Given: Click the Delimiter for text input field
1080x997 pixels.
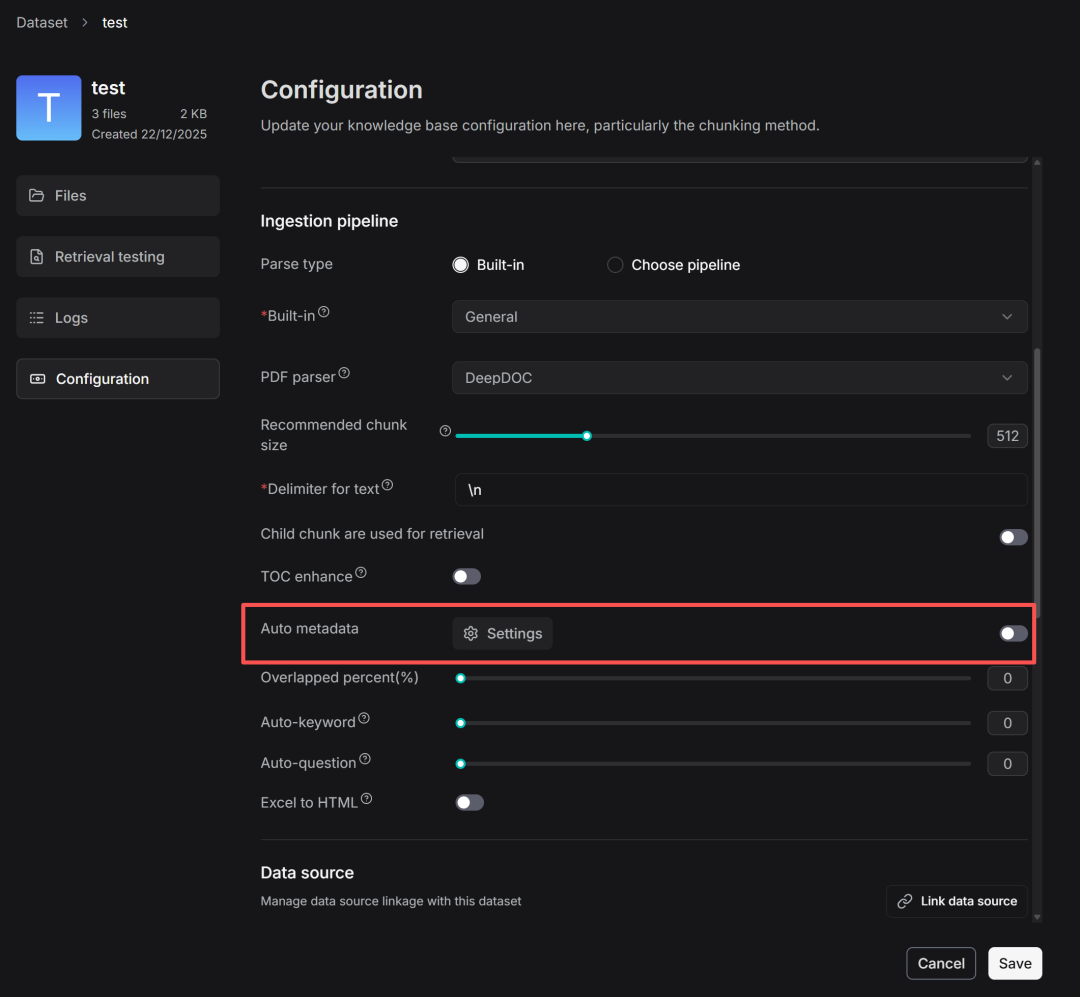Looking at the screenshot, I should [x=741, y=490].
